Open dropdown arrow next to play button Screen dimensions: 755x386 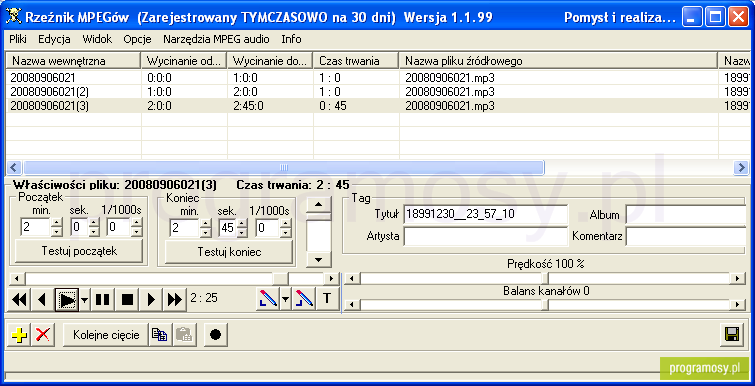pos(85,299)
